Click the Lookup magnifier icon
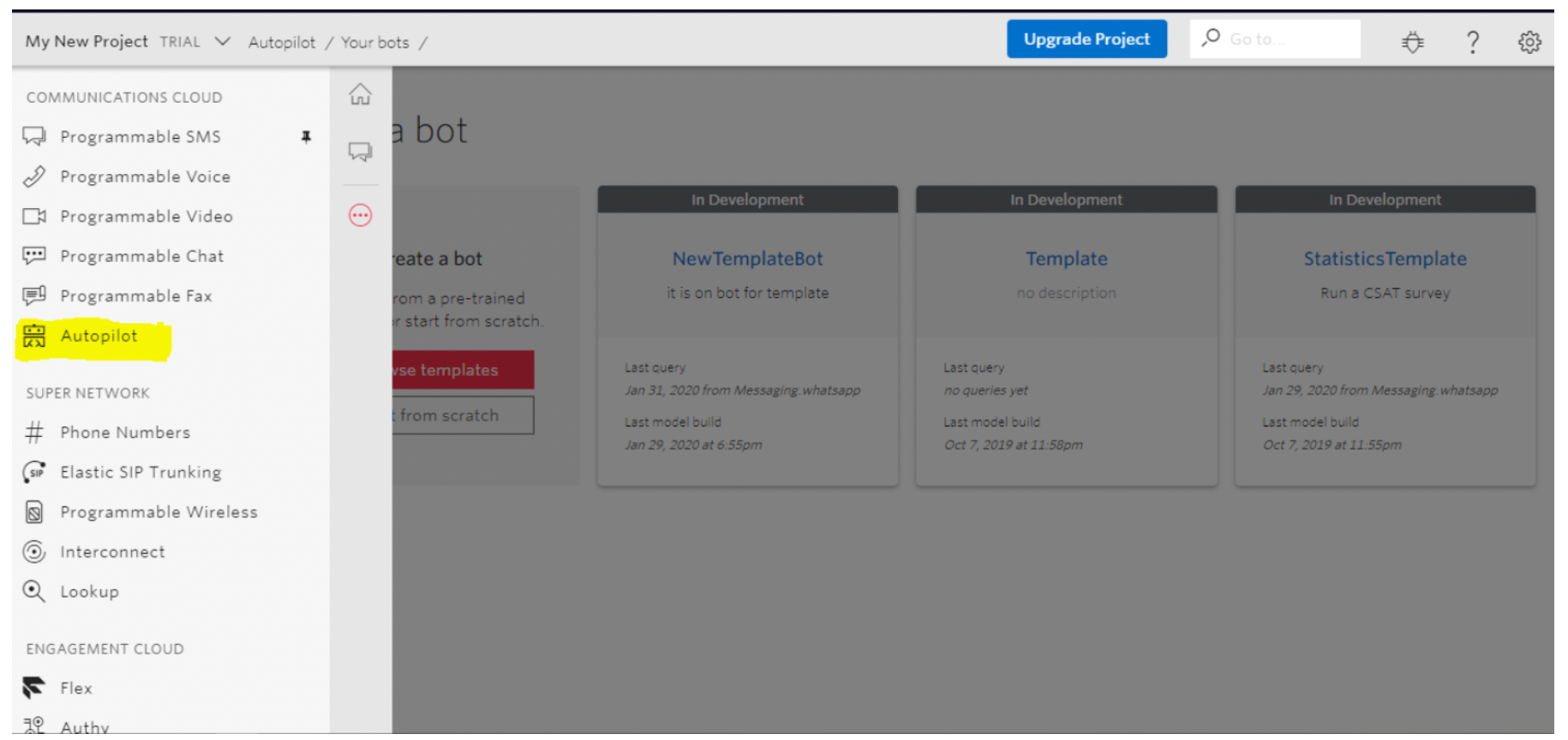Screen dimensions: 1568x740 point(34,591)
